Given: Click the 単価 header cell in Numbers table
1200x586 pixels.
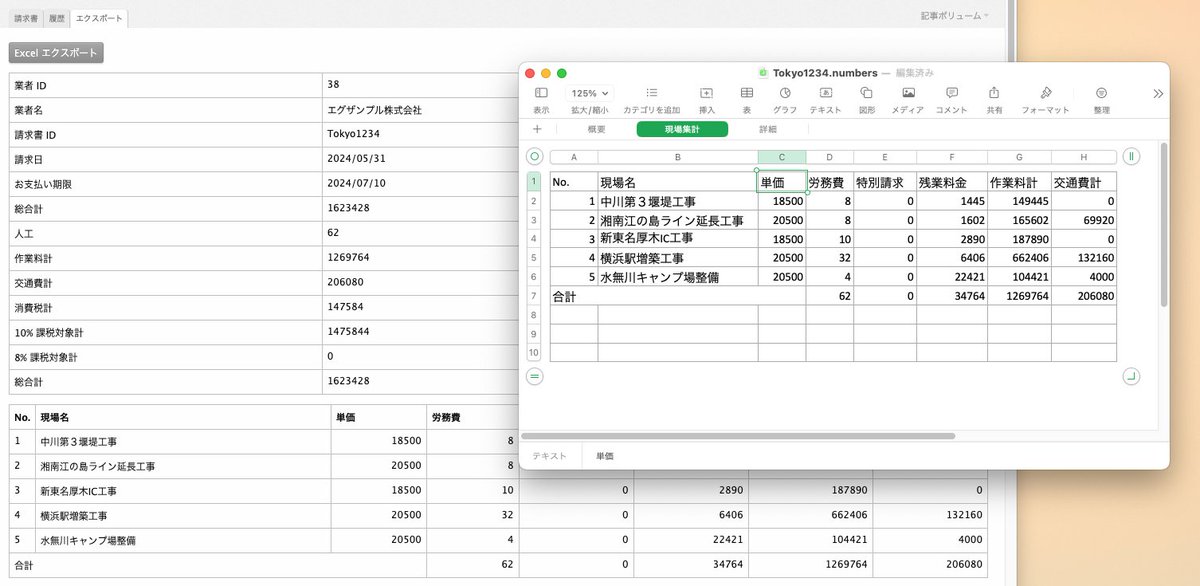Looking at the screenshot, I should (782, 182).
